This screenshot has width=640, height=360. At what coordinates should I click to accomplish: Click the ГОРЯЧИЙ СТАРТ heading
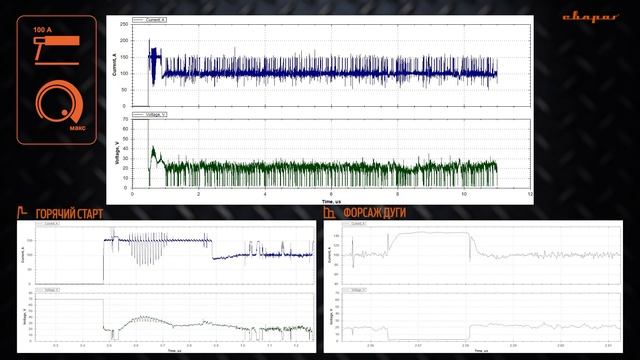coord(69,213)
